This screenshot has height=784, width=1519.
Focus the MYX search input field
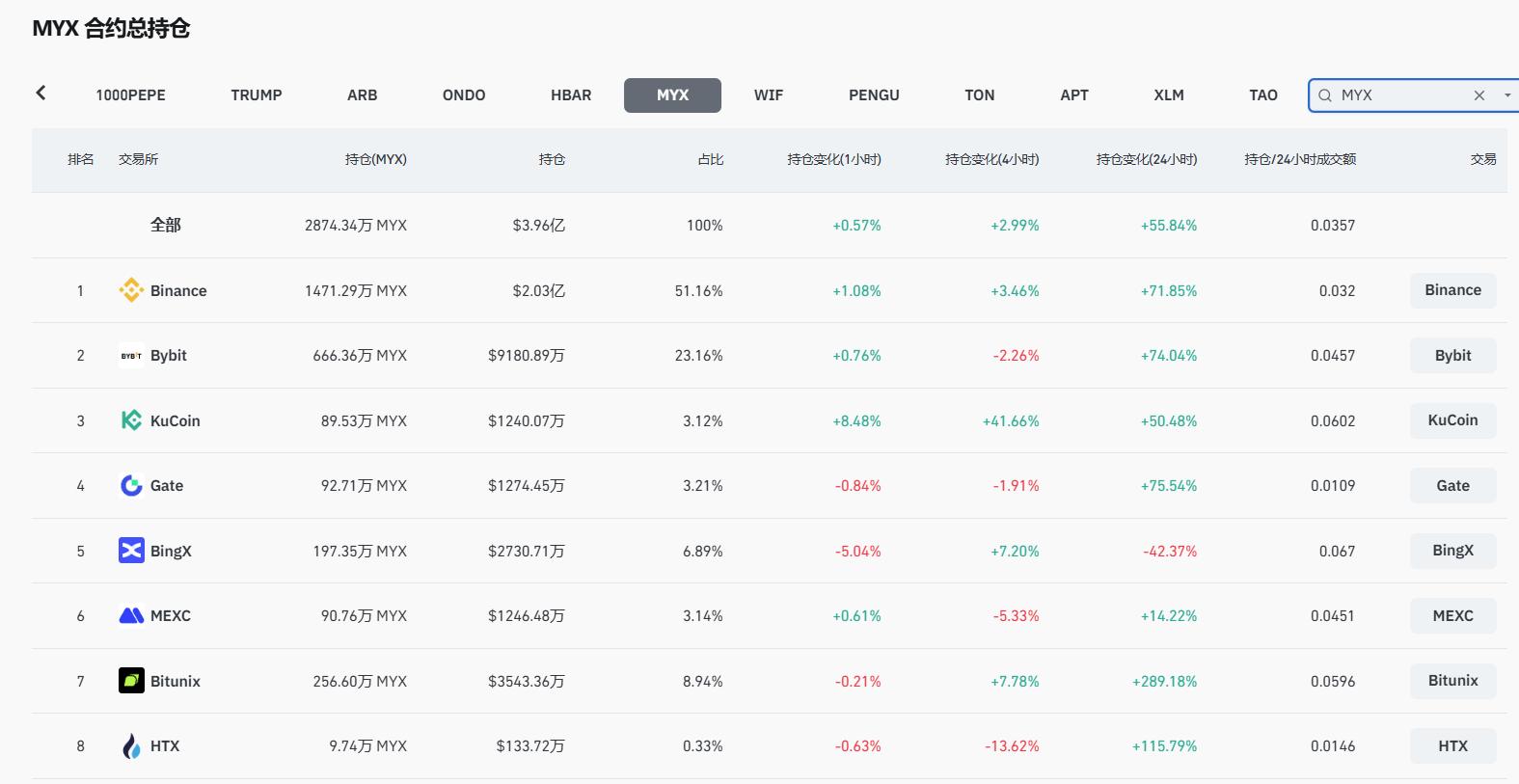point(1398,95)
